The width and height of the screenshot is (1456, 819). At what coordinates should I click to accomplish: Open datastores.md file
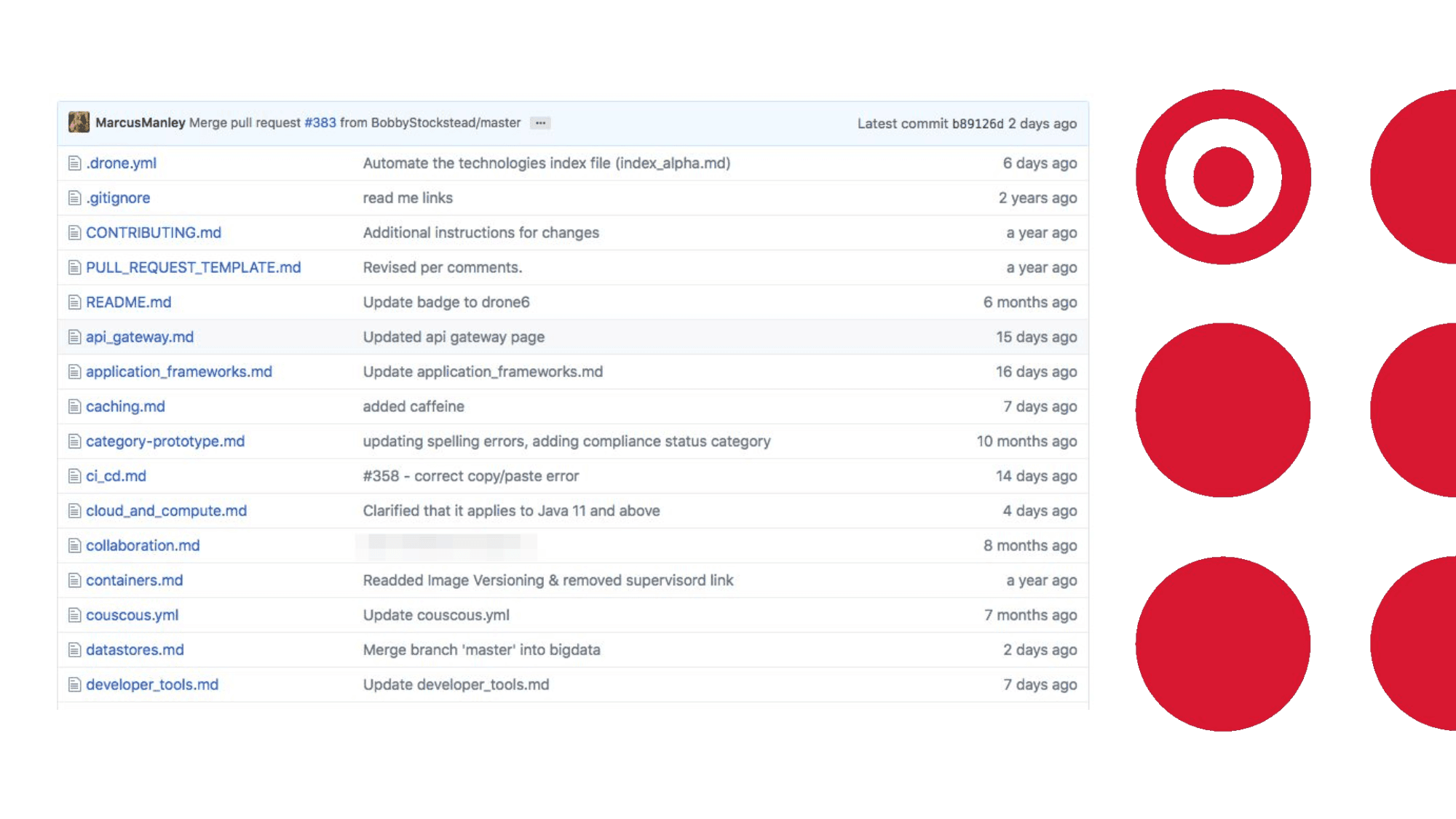coord(135,650)
